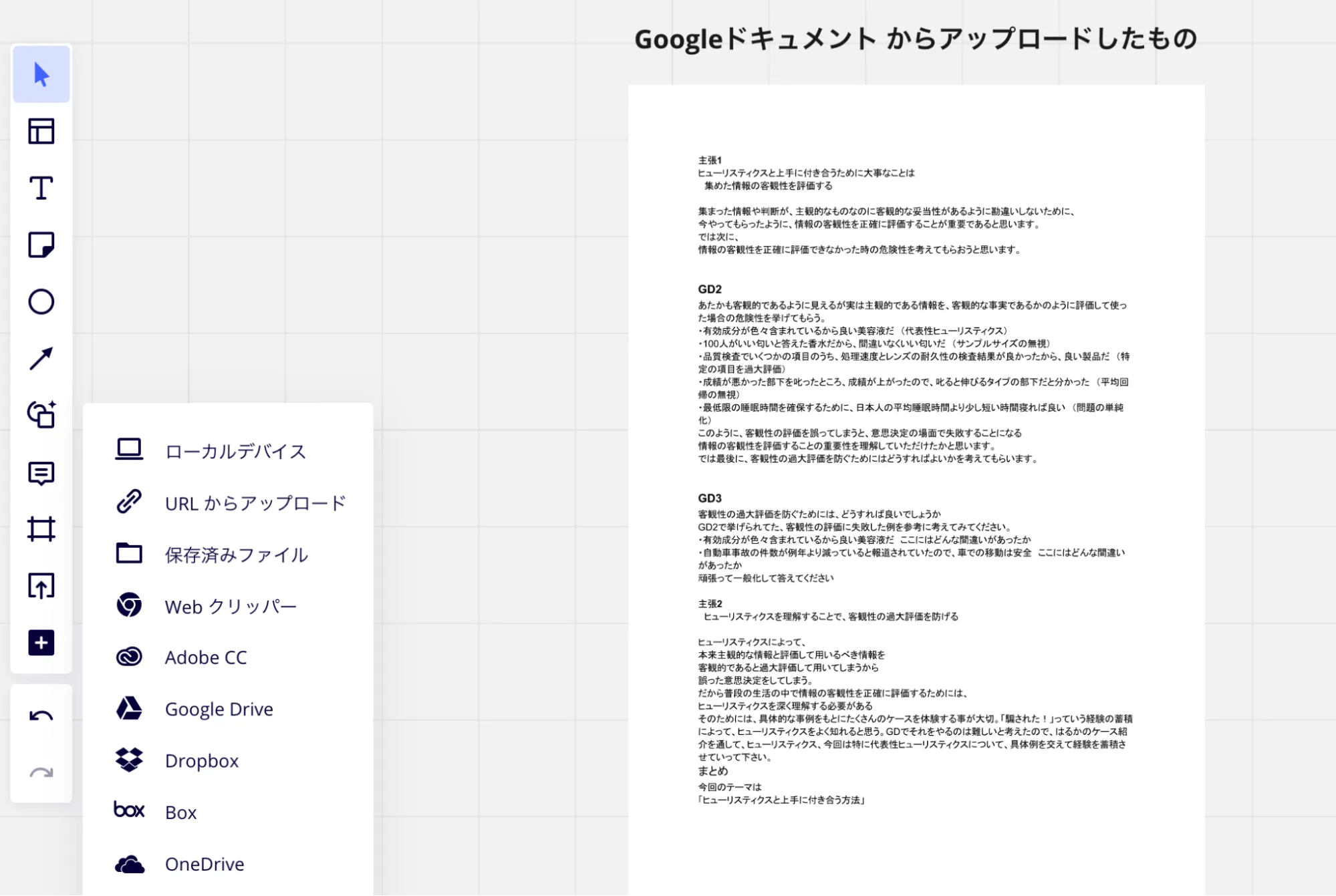Select the Text tool

click(41, 188)
